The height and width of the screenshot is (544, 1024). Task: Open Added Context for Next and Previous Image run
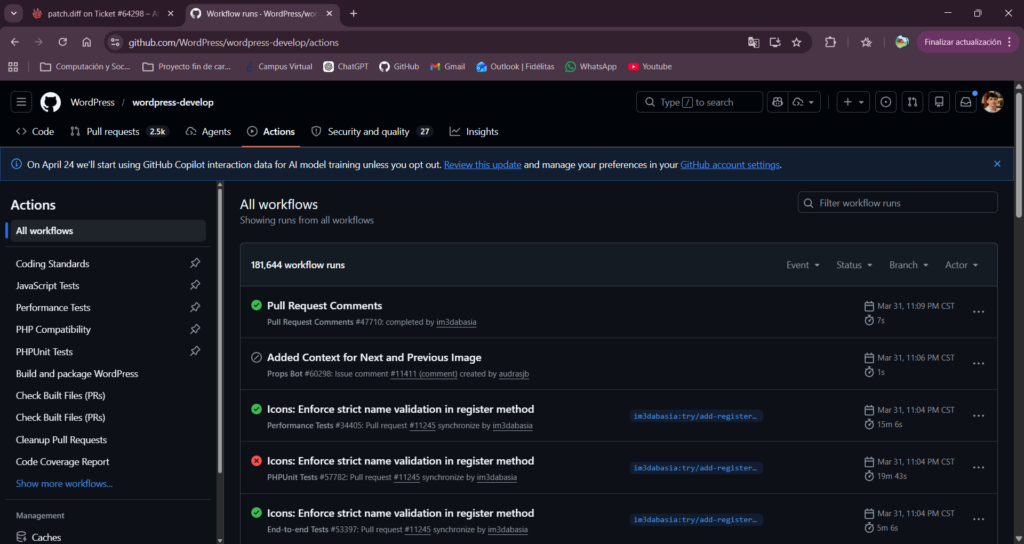[374, 357]
